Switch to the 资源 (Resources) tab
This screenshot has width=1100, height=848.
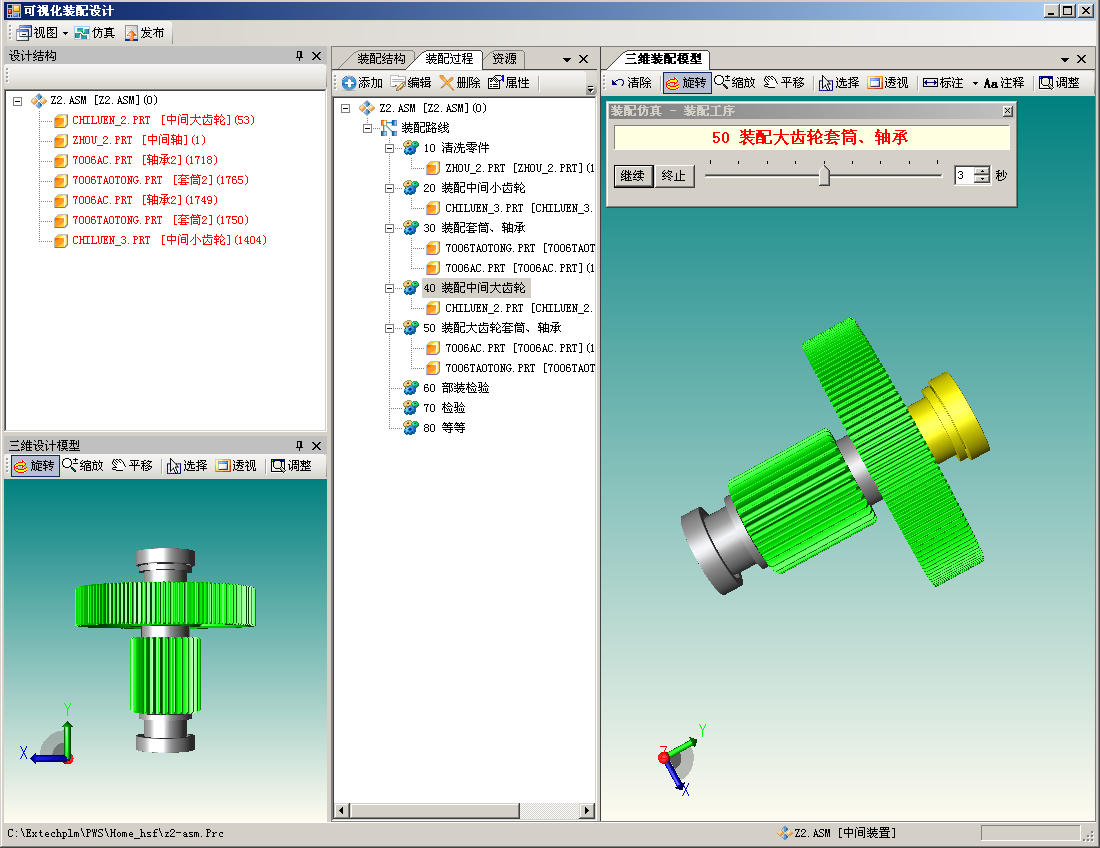click(x=503, y=59)
